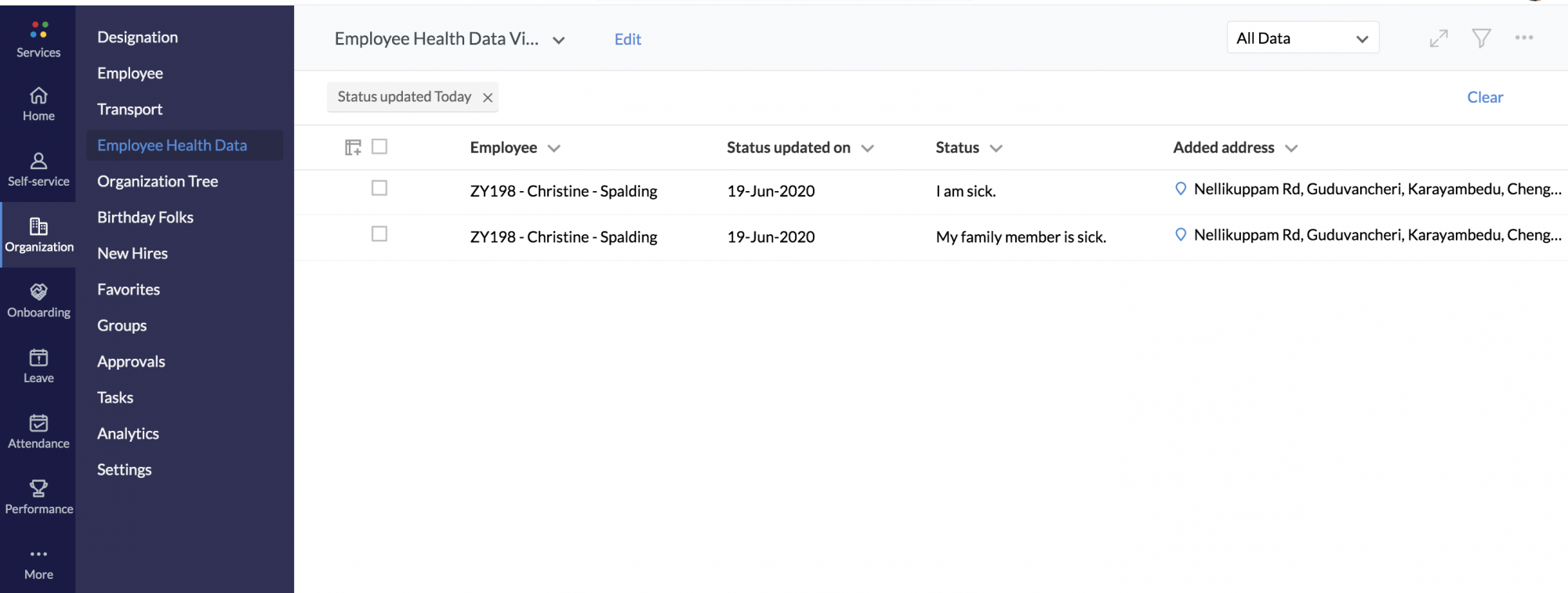1568x593 pixels.
Task: Open the Leave calendar icon
Action: click(x=38, y=357)
